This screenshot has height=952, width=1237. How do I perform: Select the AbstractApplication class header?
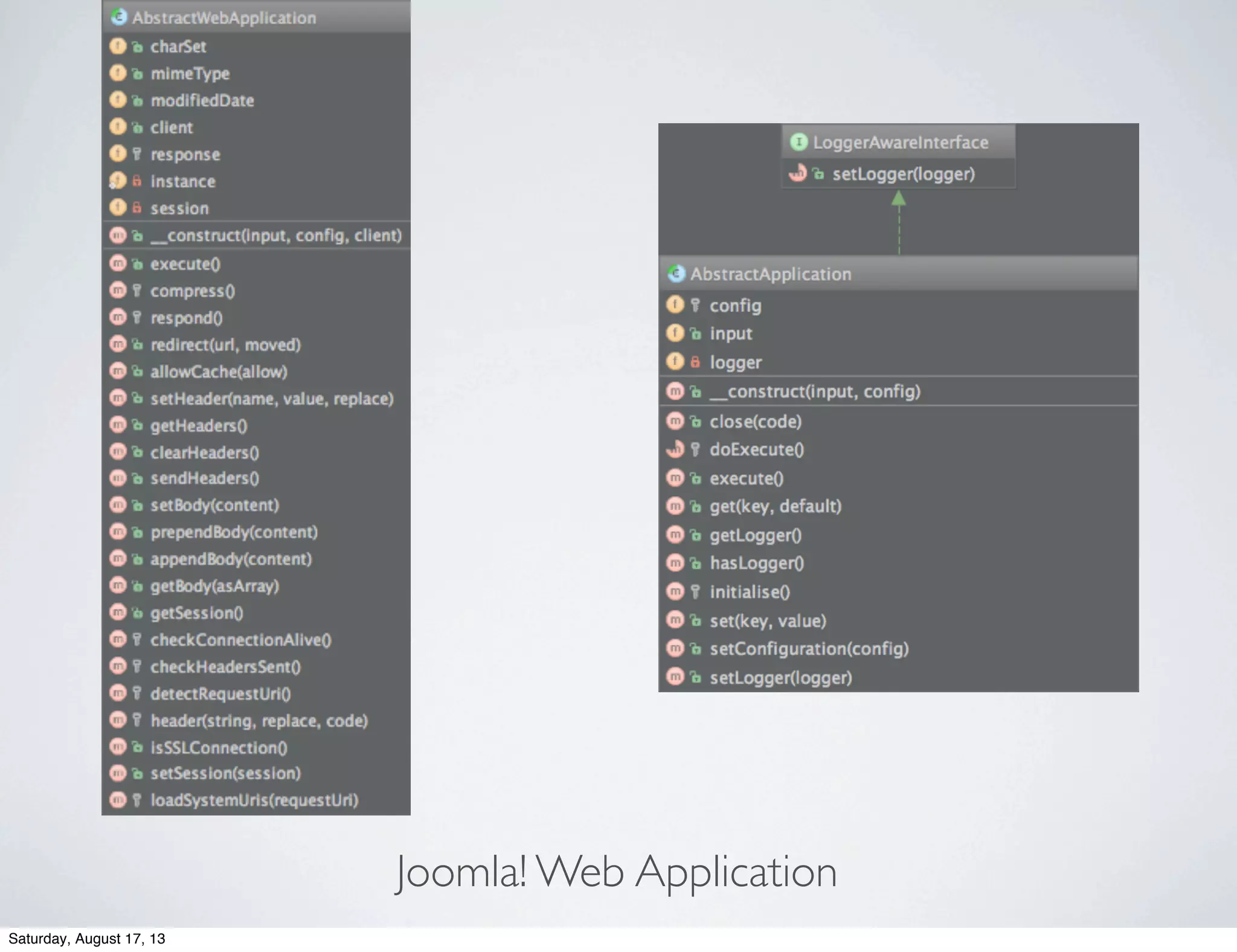click(x=899, y=274)
